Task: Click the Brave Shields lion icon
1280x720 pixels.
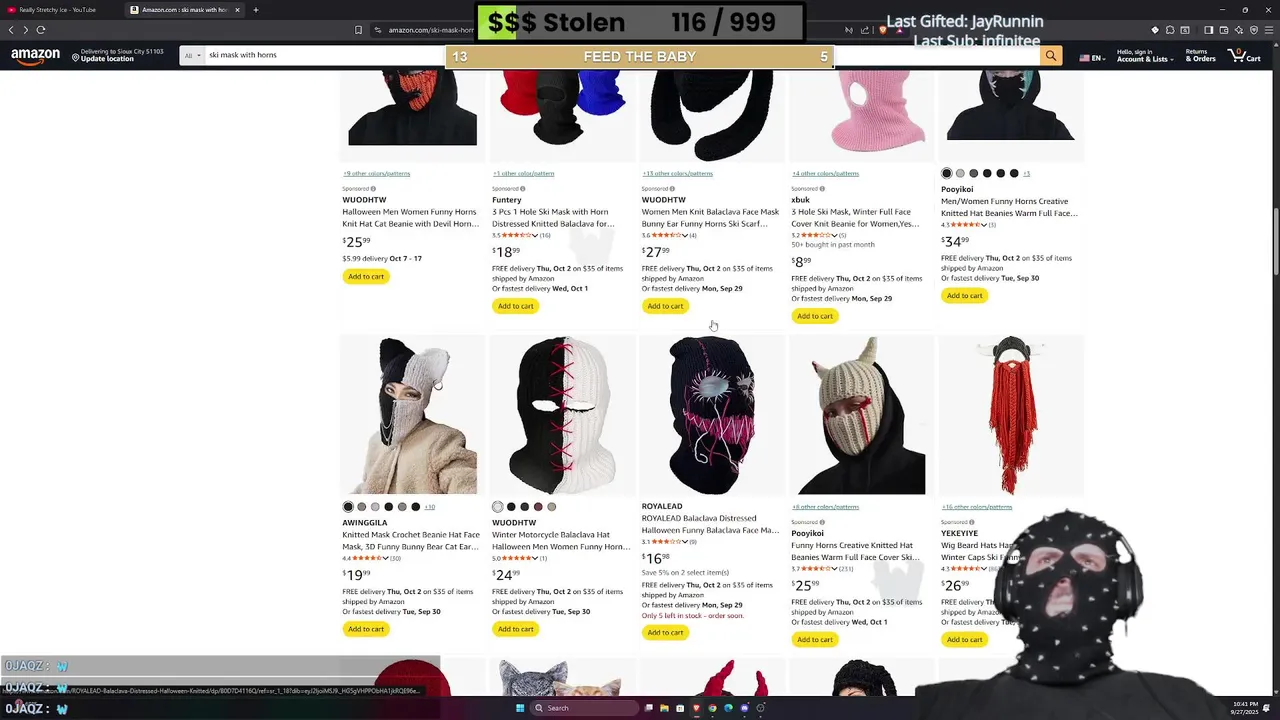Action: (x=882, y=30)
